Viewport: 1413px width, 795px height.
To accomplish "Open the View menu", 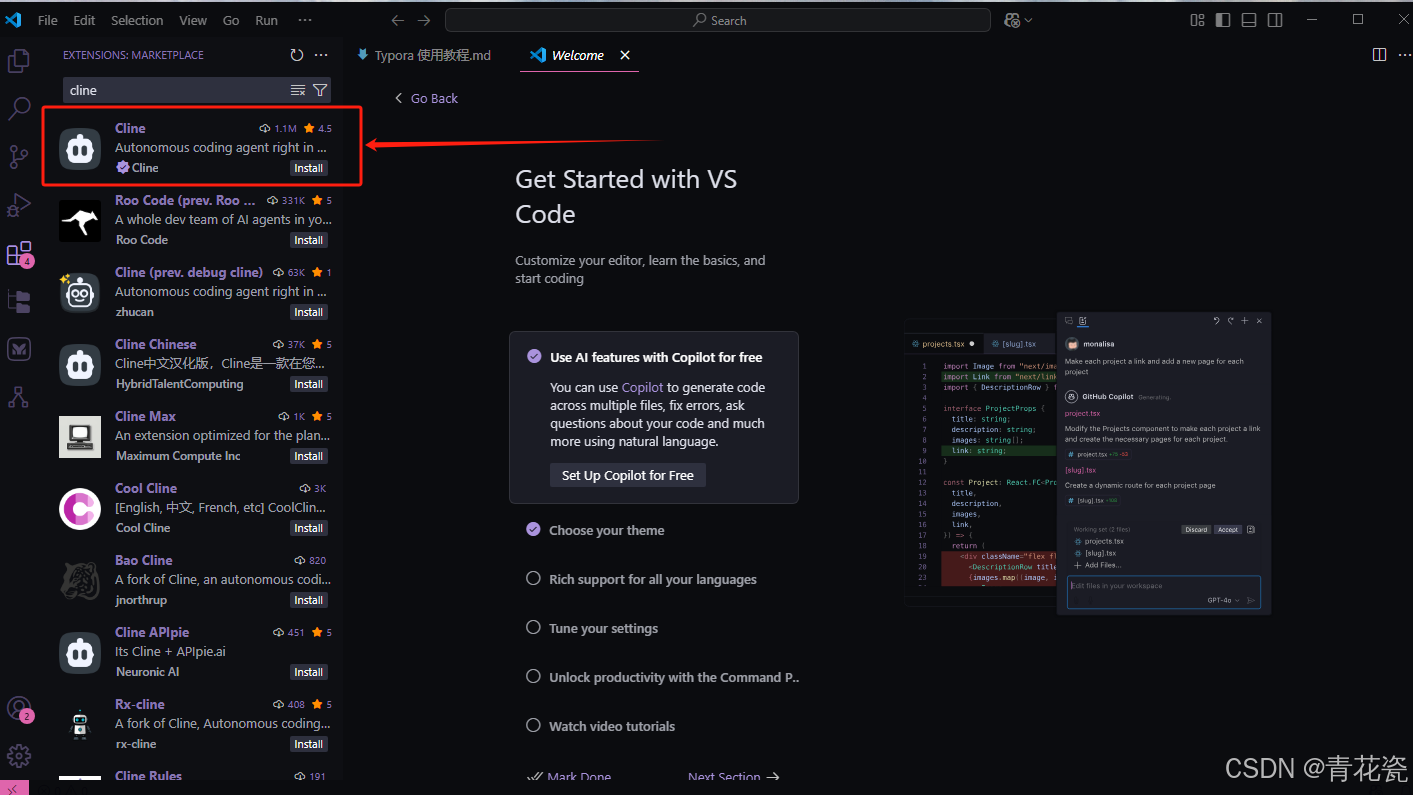I will (x=193, y=20).
